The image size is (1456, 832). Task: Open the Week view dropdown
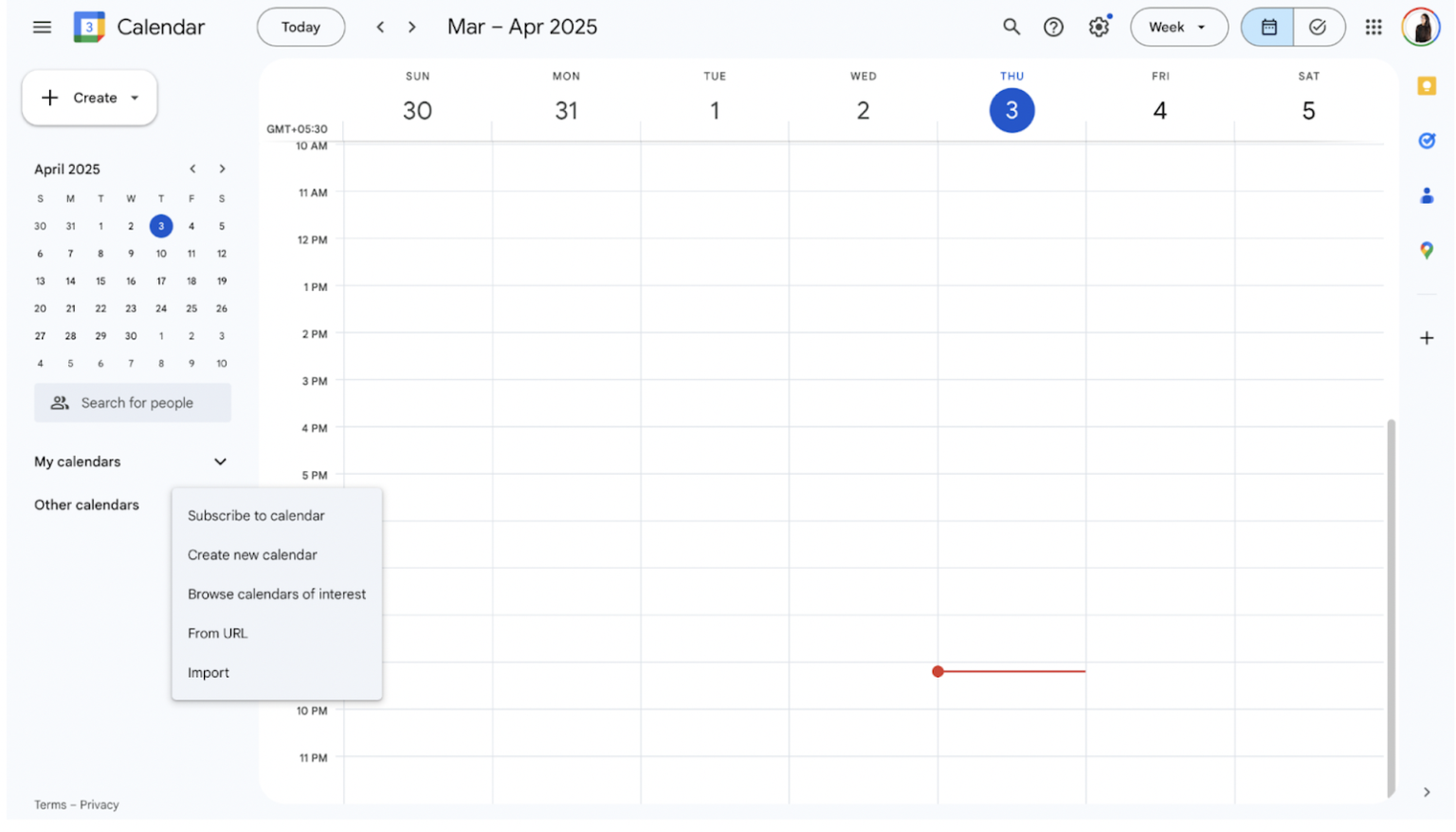(x=1178, y=27)
